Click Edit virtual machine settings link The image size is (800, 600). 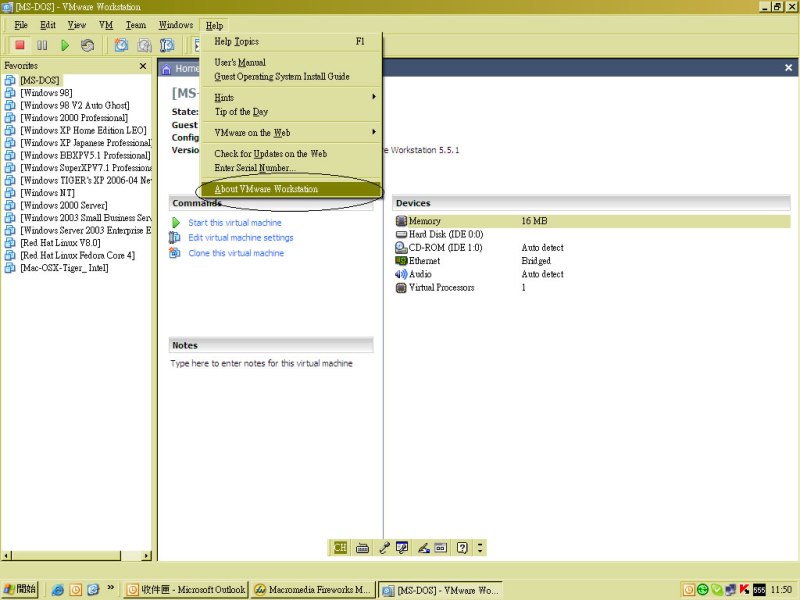(241, 238)
